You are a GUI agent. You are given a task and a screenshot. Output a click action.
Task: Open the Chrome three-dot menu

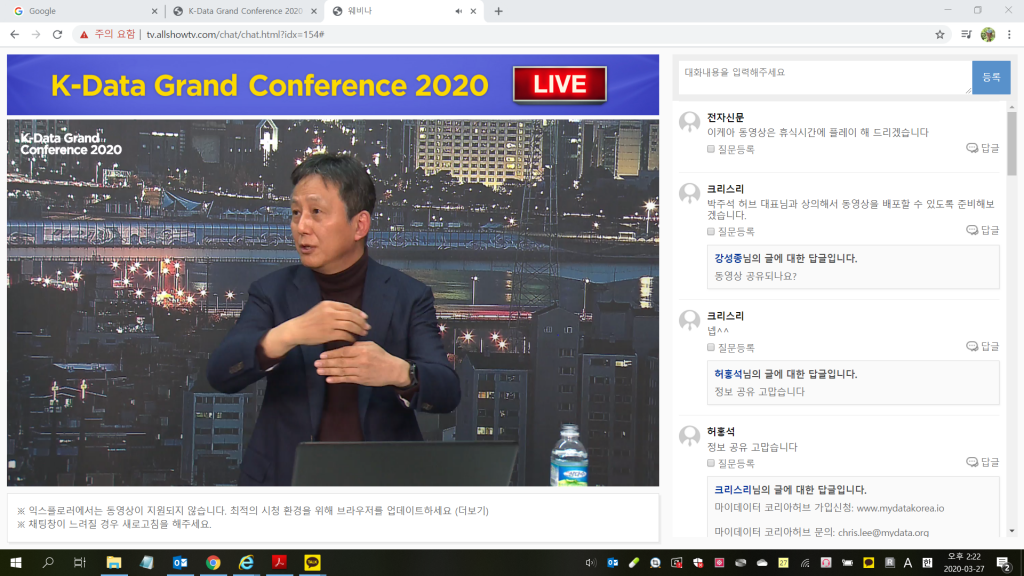[1009, 35]
